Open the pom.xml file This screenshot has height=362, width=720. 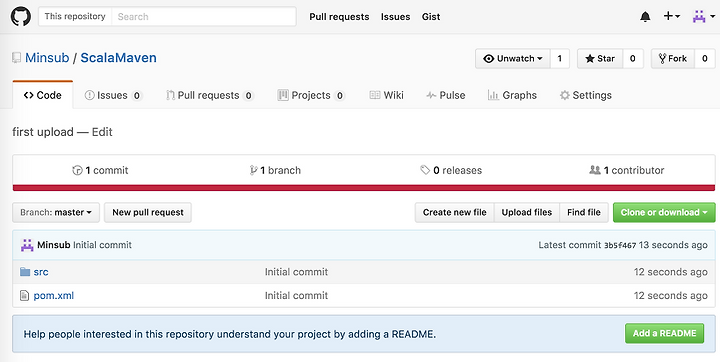pyautogui.click(x=53, y=295)
